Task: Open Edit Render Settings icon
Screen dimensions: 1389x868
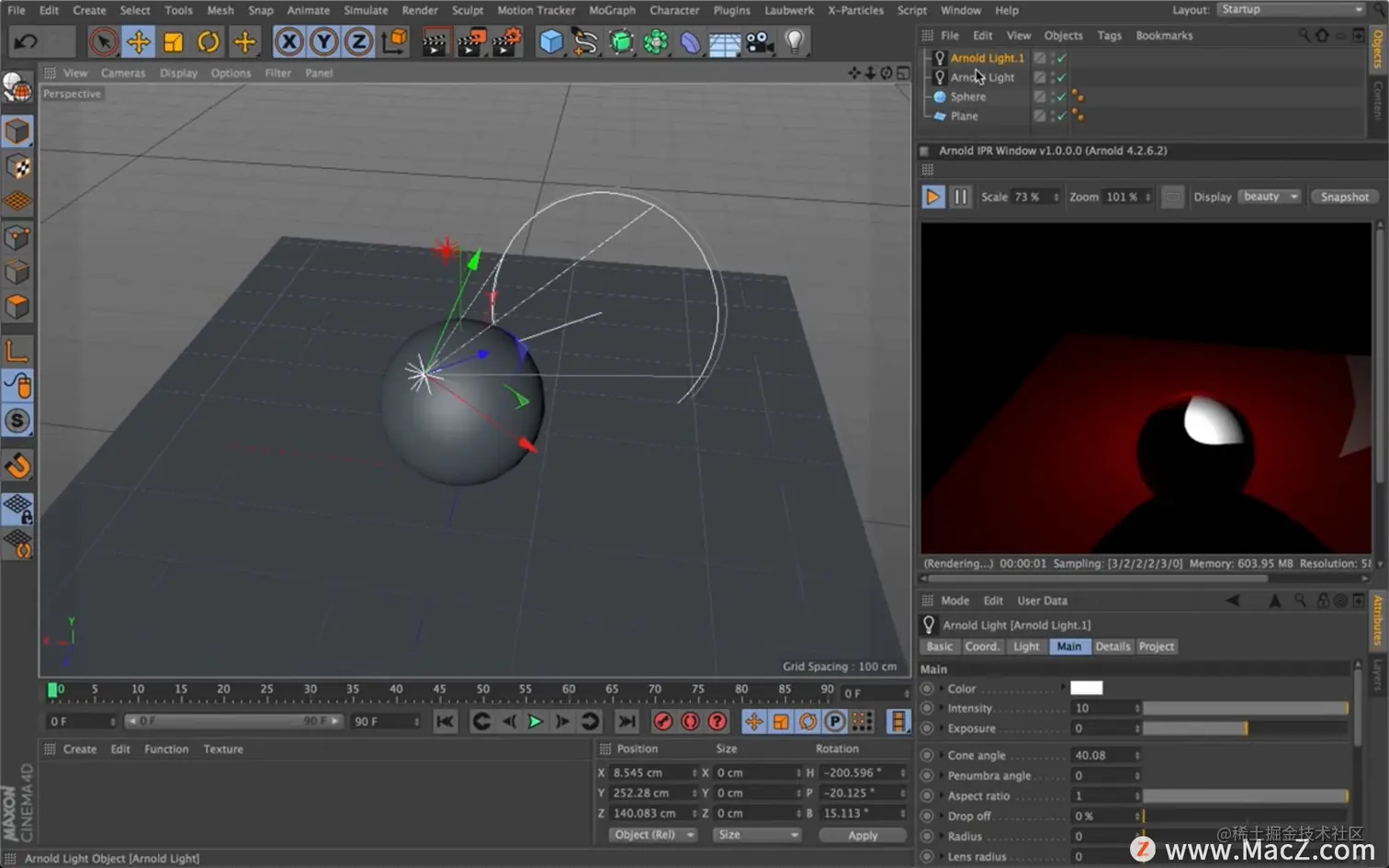Action: click(x=506, y=41)
